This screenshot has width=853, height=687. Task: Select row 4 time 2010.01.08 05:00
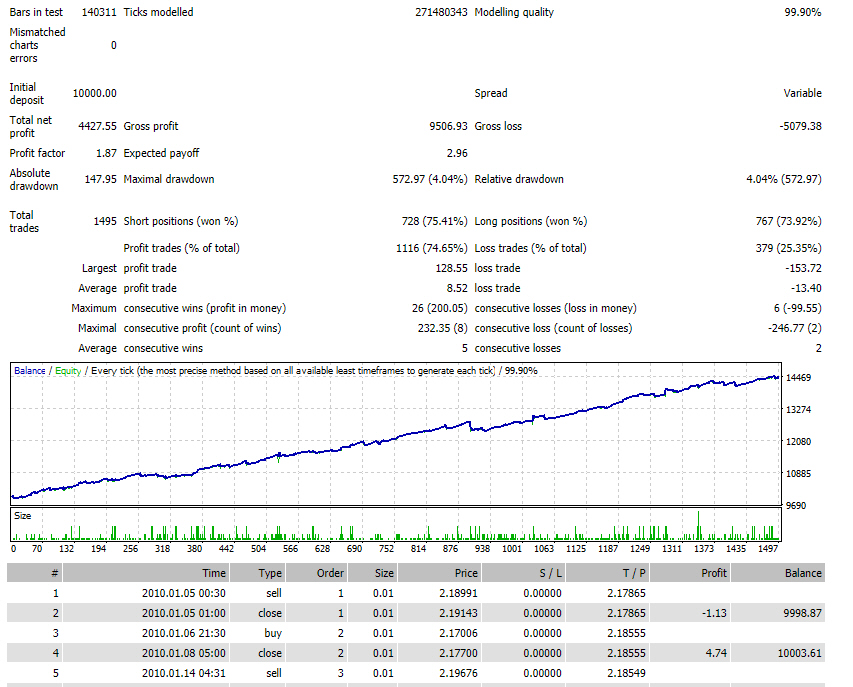click(x=184, y=653)
